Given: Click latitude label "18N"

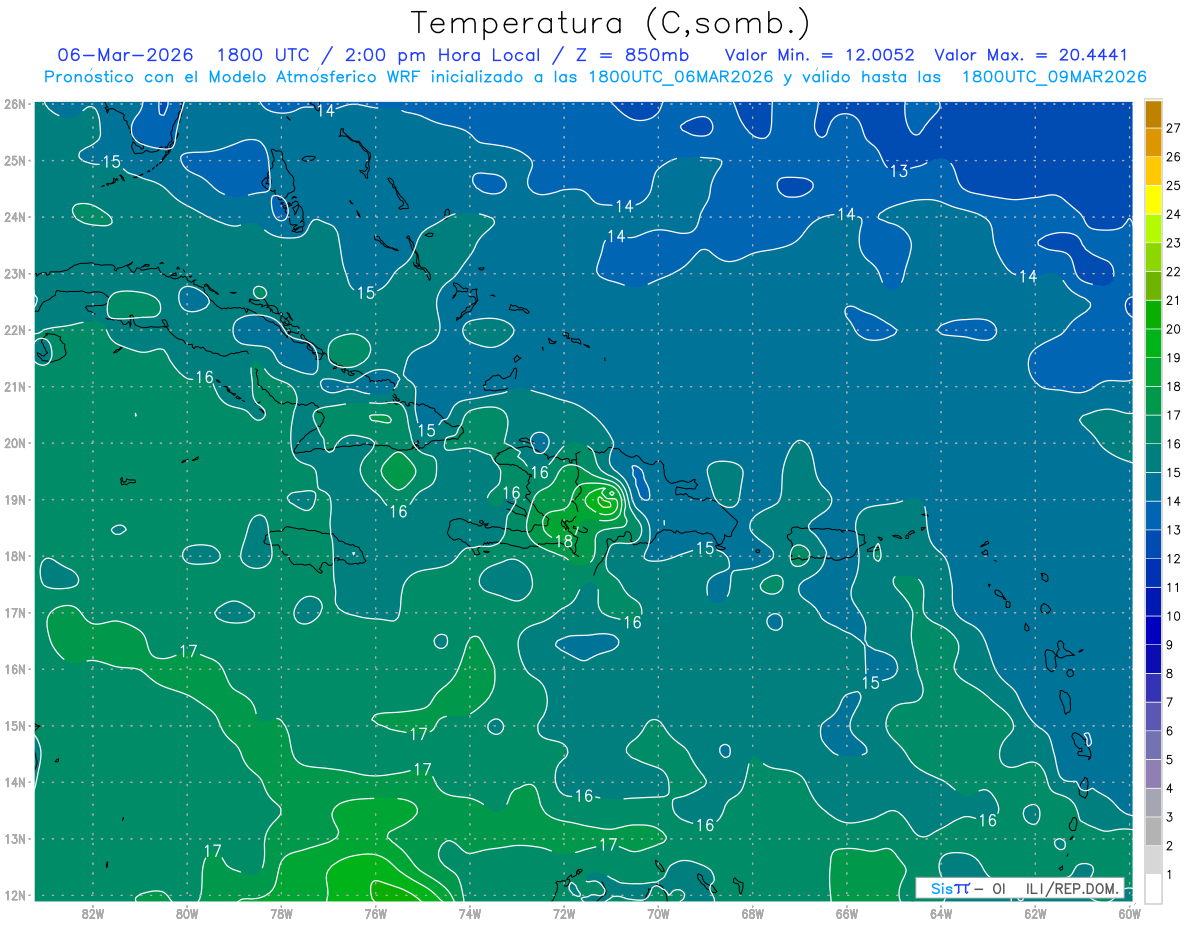Looking at the screenshot, I should click(14, 556).
